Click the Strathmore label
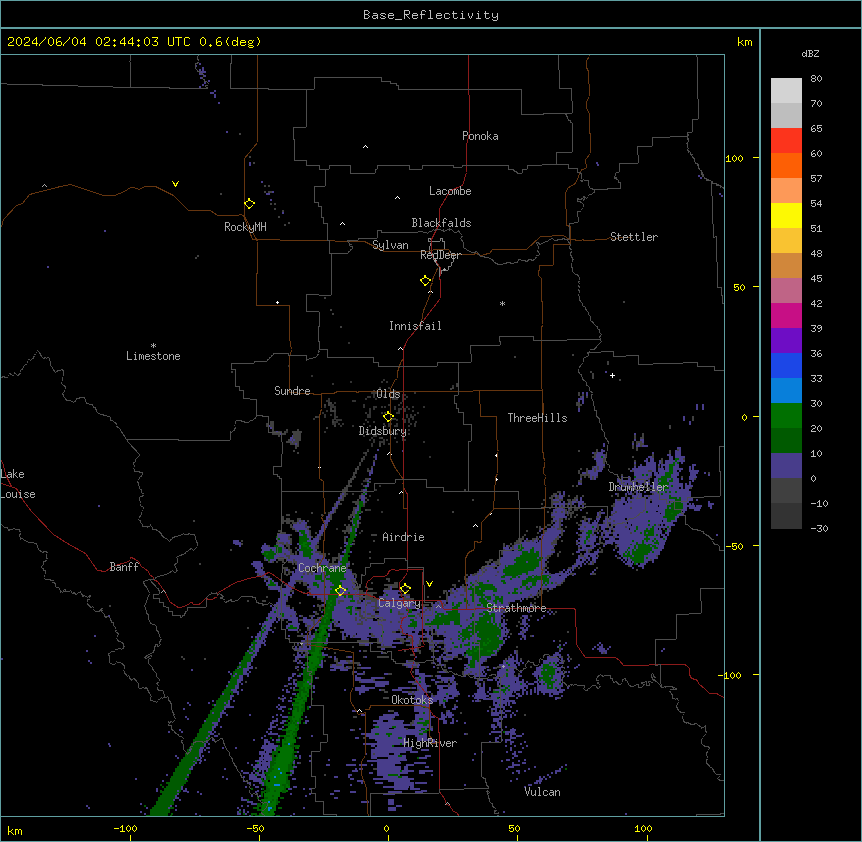The width and height of the screenshot is (862, 842). tap(516, 608)
